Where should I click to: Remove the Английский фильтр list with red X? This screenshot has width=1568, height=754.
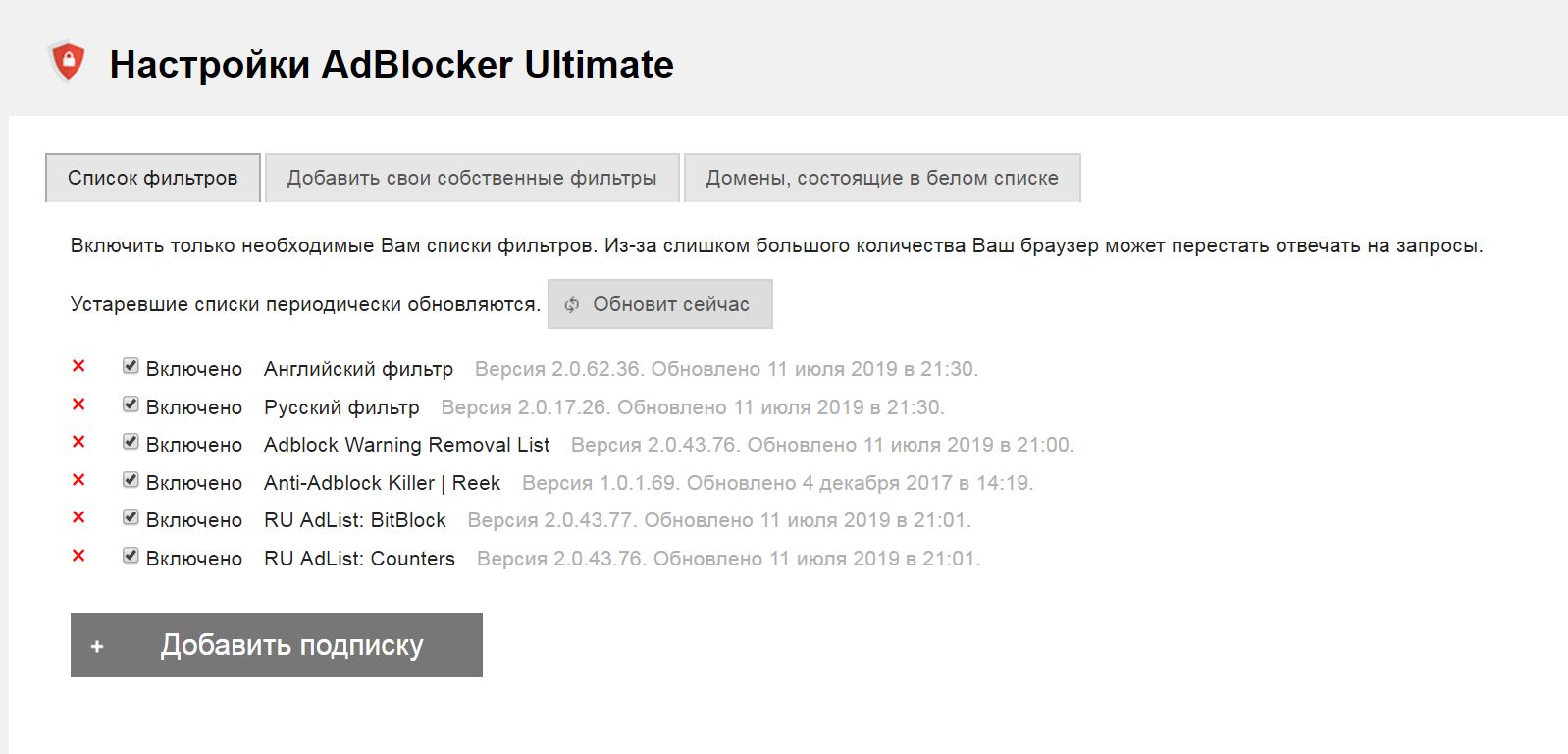[78, 366]
